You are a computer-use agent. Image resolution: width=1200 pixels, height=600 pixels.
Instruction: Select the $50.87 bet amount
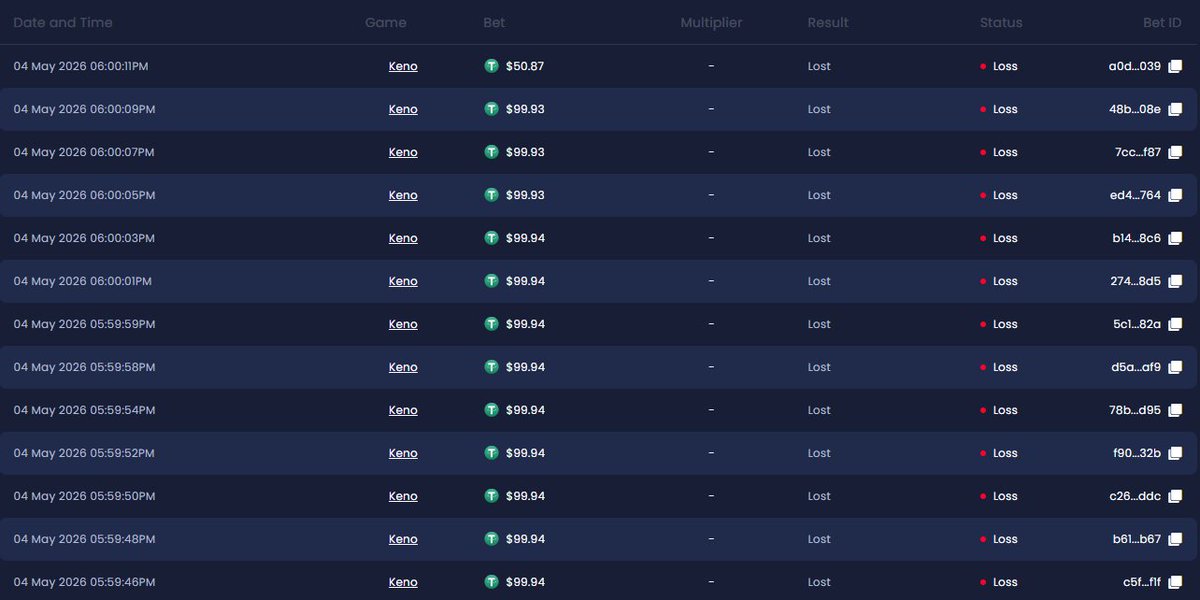click(525, 66)
